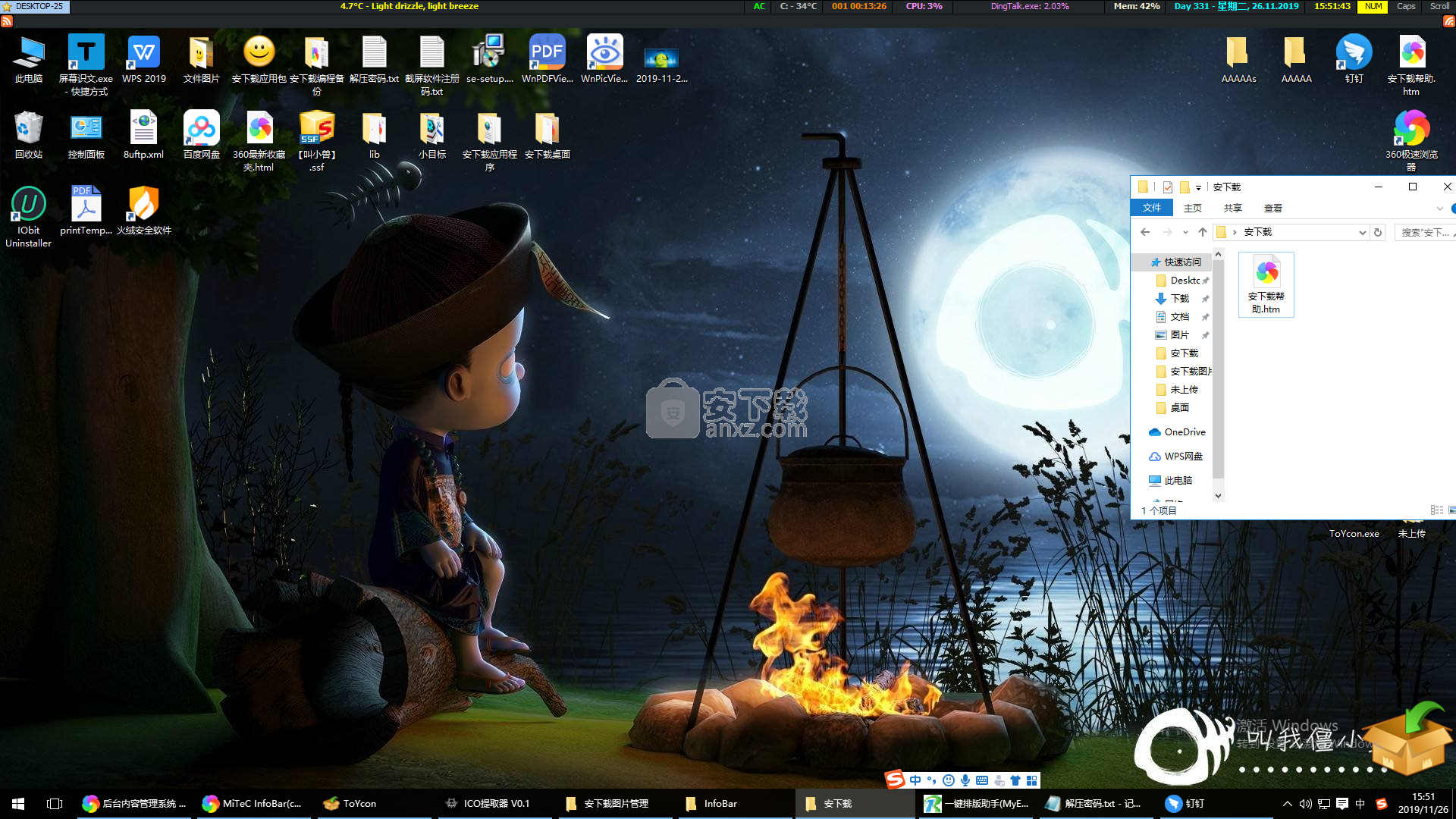1456x819 pixels.
Task: Click navigation pane scrollbar up arrow
Action: pyautogui.click(x=1218, y=254)
